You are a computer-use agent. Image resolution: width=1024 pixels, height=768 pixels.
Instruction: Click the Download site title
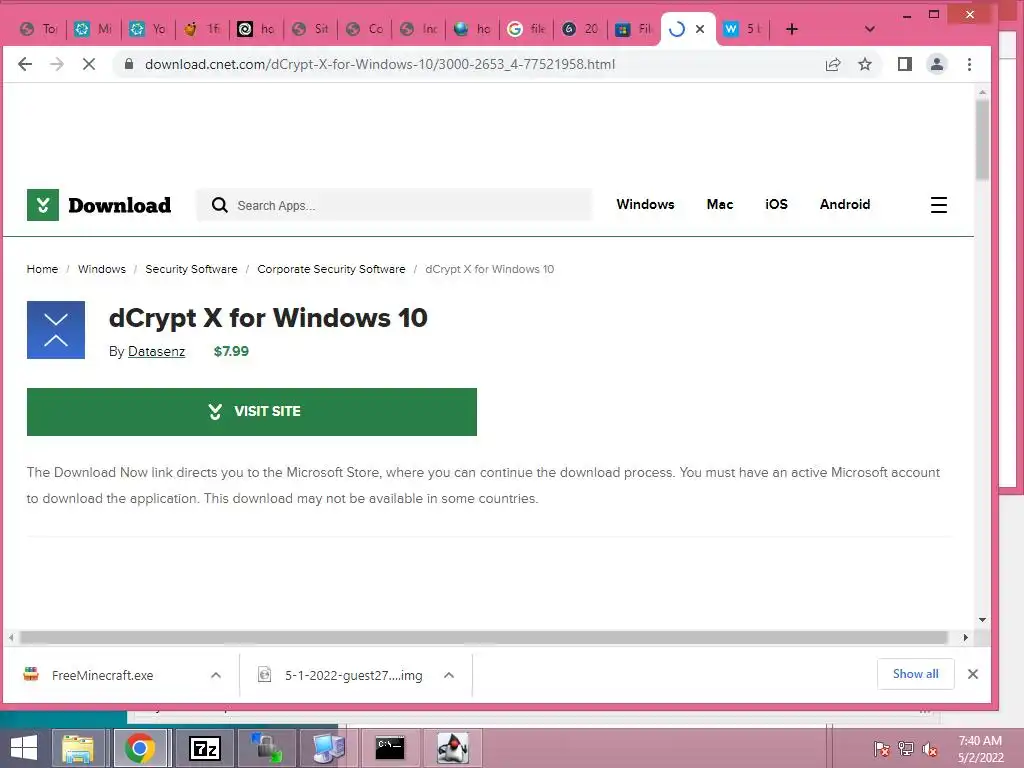tap(120, 206)
